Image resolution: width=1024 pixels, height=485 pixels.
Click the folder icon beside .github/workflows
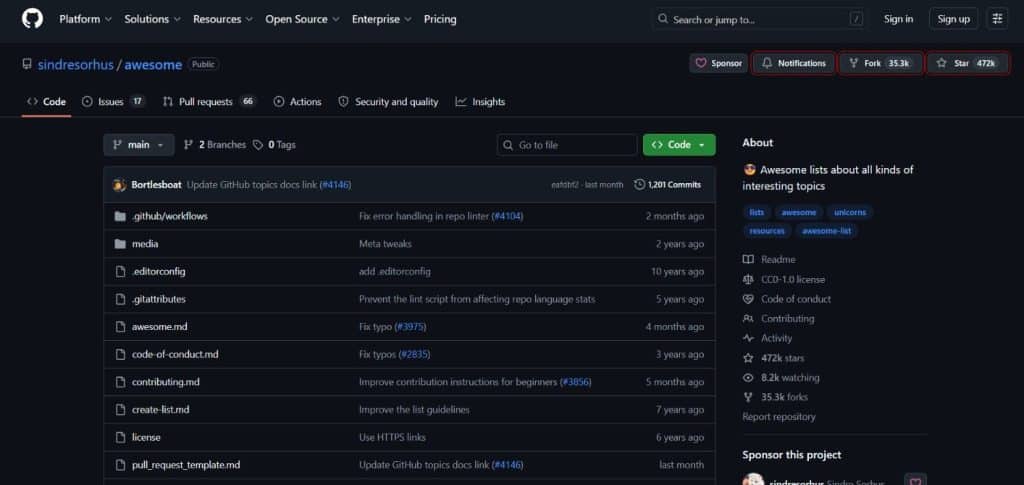tap(120, 216)
